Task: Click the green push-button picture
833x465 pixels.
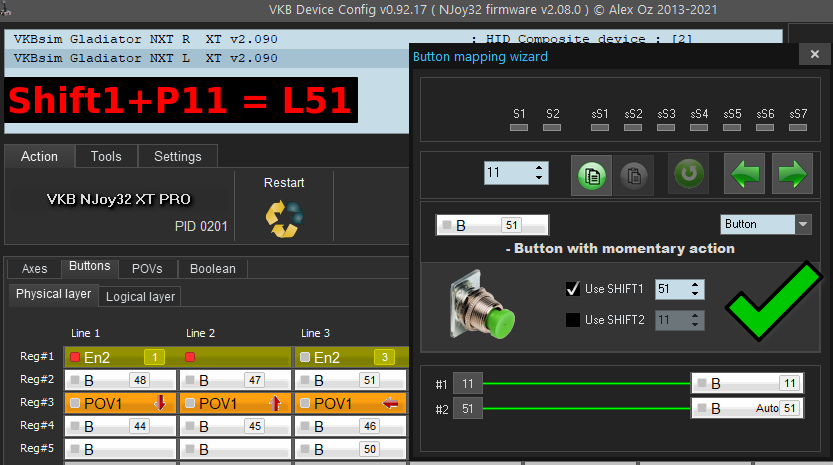Action: (481, 306)
